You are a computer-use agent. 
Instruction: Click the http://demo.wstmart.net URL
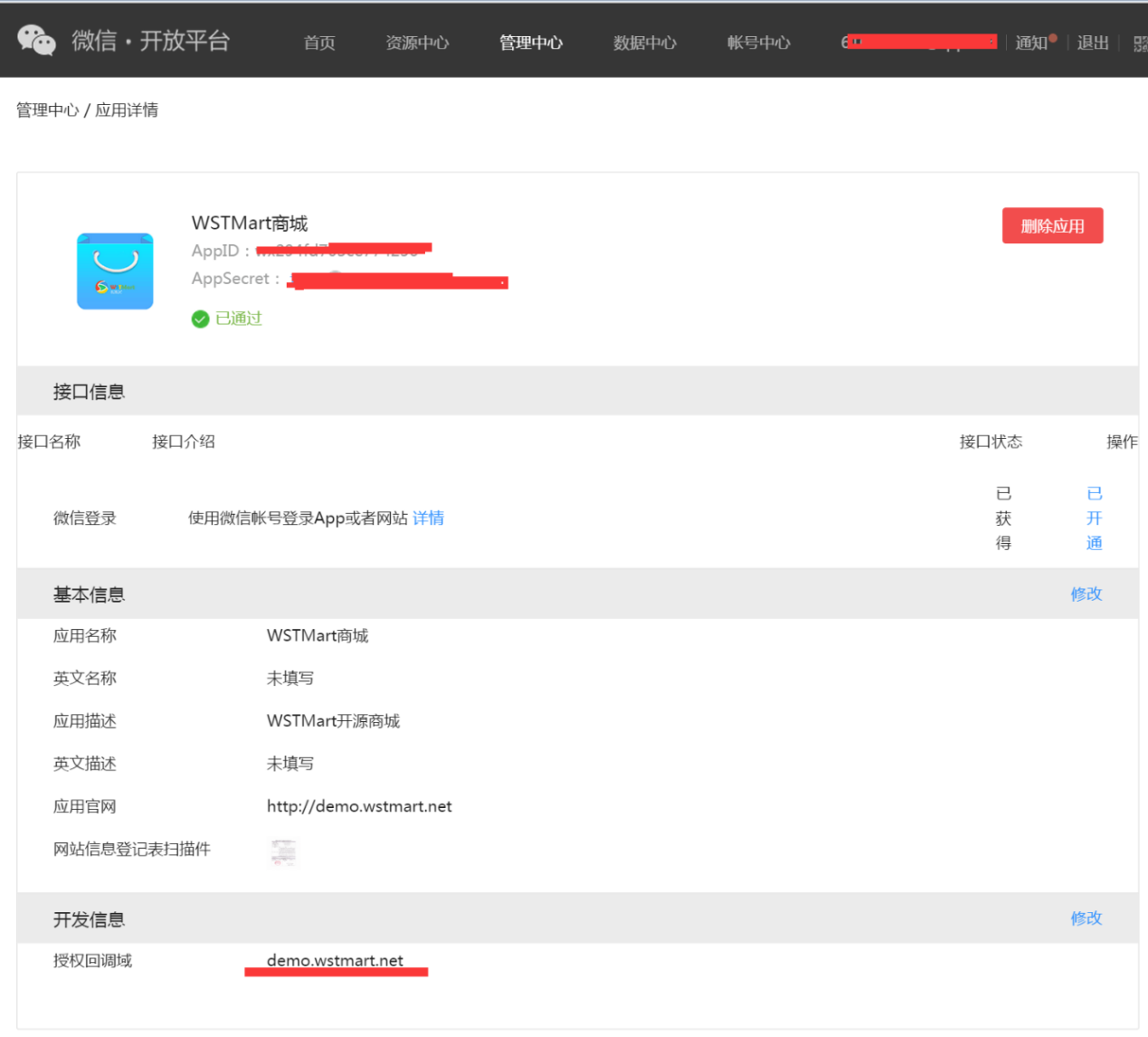(359, 806)
